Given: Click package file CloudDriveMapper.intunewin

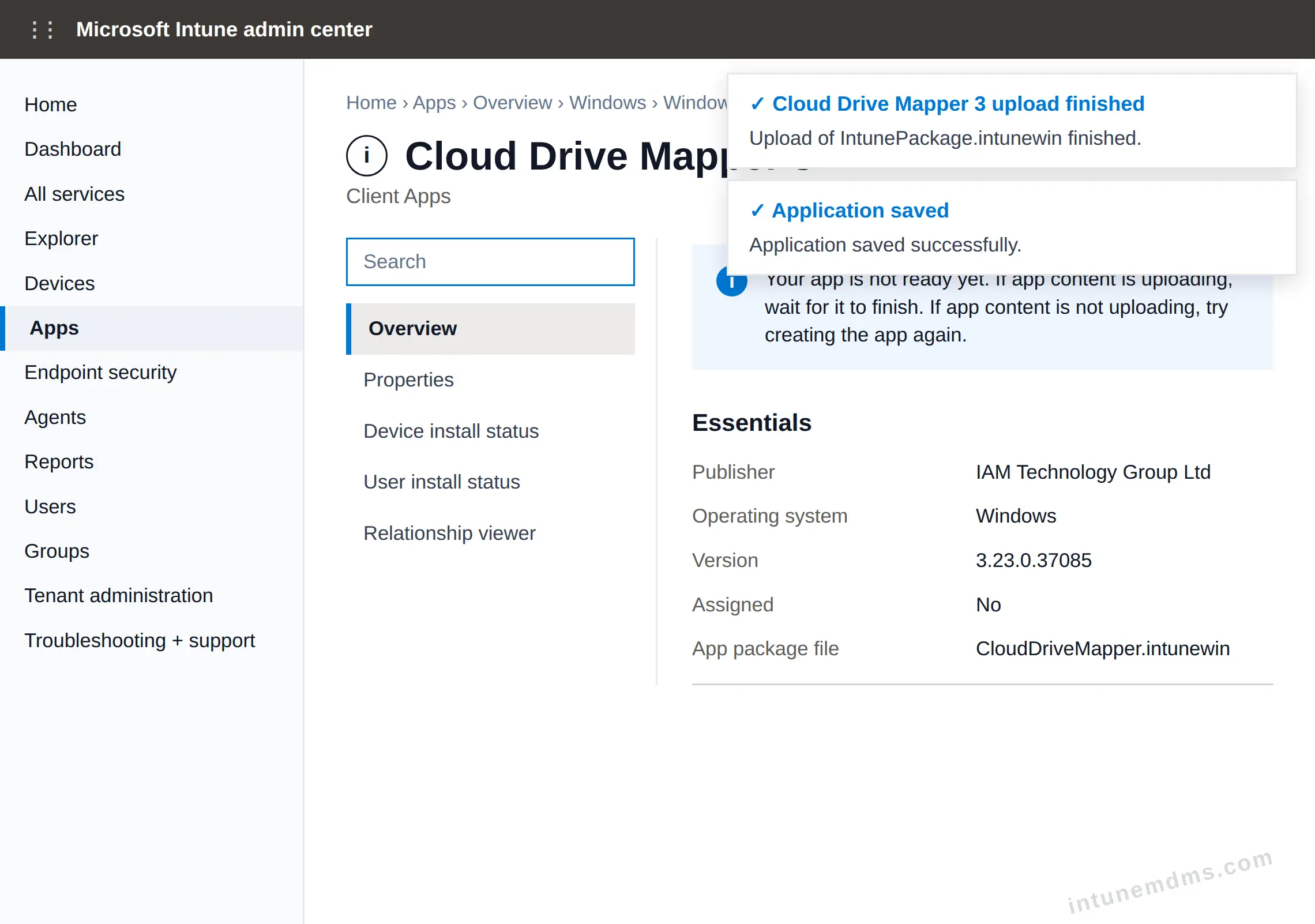Looking at the screenshot, I should [1103, 648].
